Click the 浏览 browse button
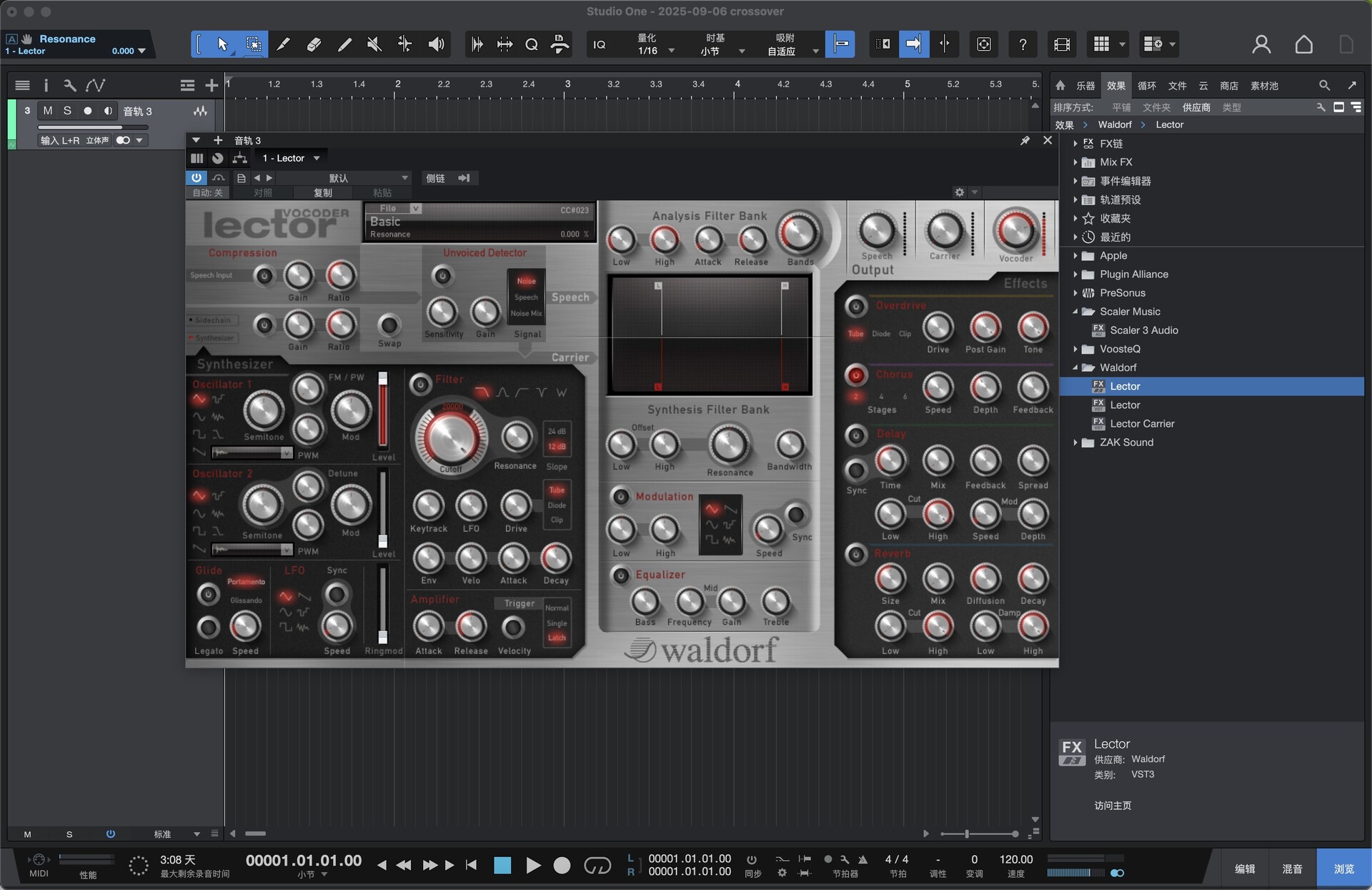 1343,869
